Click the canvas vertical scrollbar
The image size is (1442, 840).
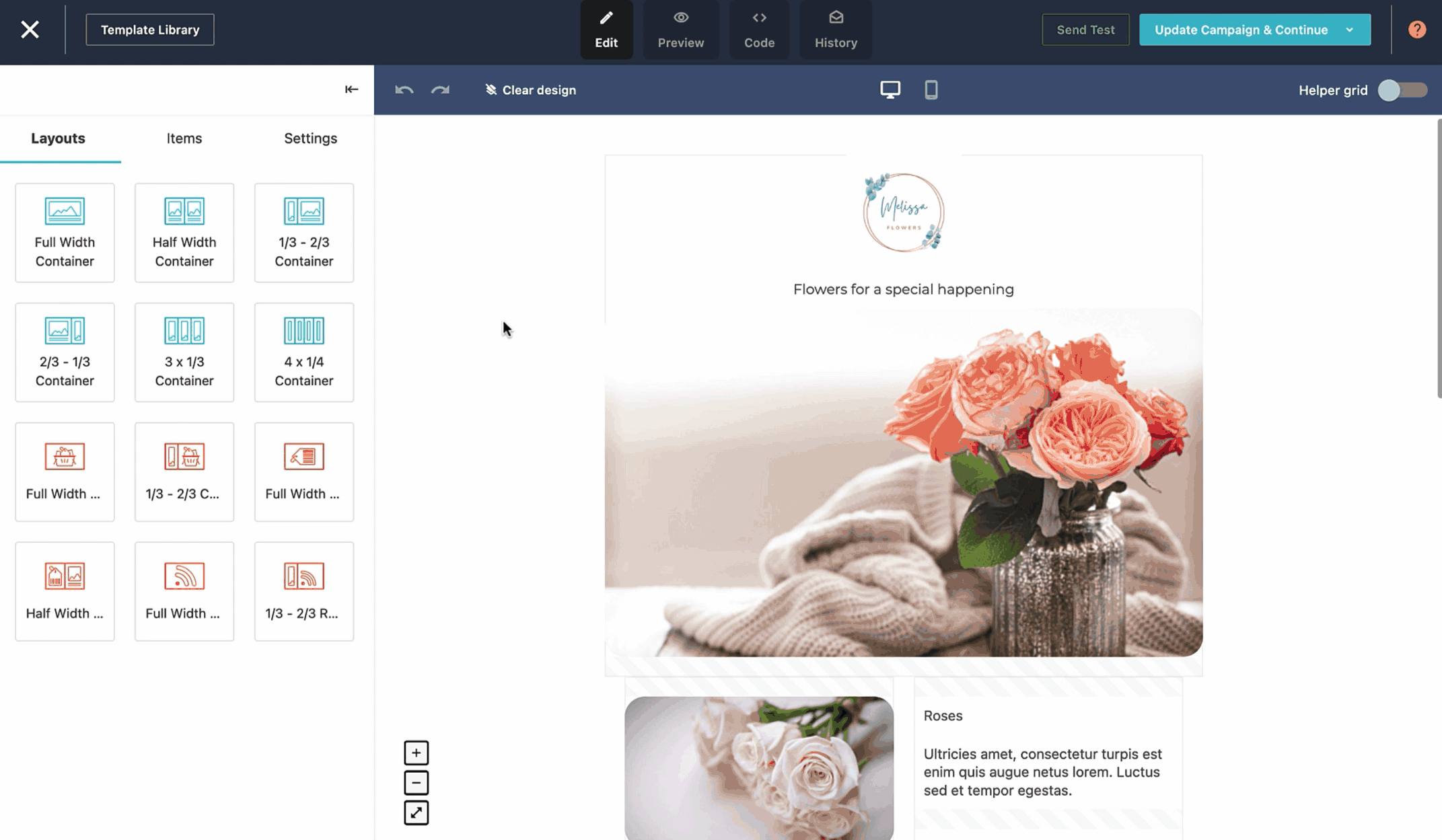[x=1439, y=258]
